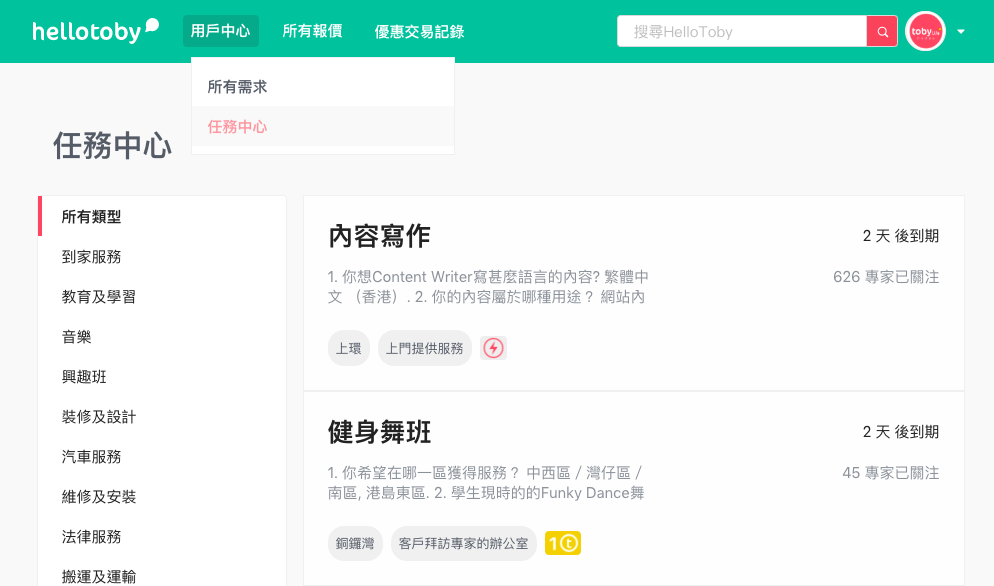
Task: Click the Content Writer description text
Action: click(488, 287)
